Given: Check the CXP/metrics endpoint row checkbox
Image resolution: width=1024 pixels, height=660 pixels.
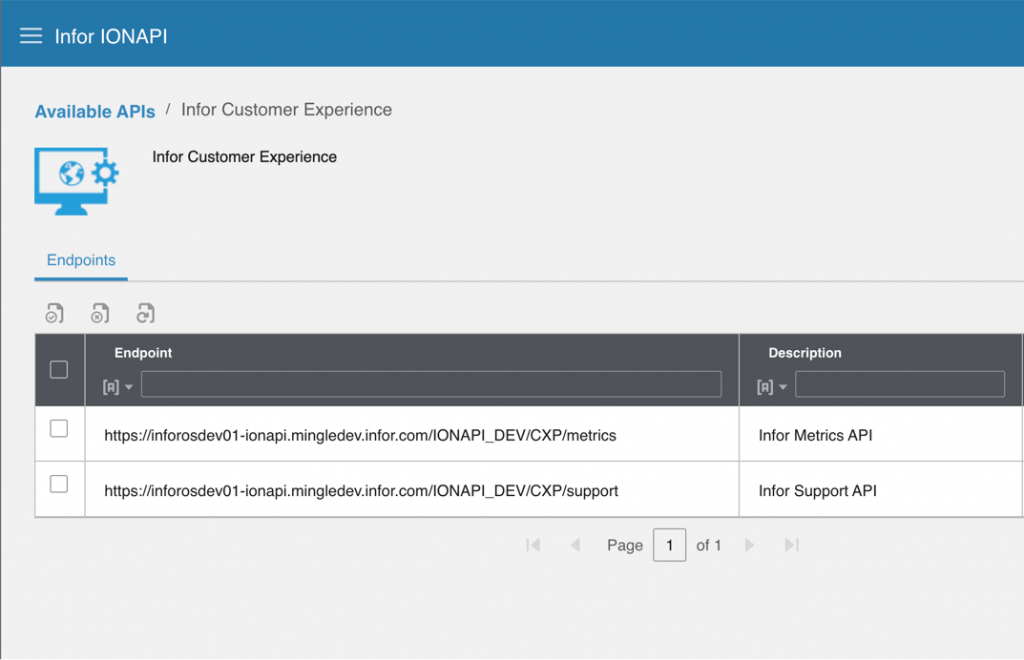Looking at the screenshot, I should click(59, 429).
